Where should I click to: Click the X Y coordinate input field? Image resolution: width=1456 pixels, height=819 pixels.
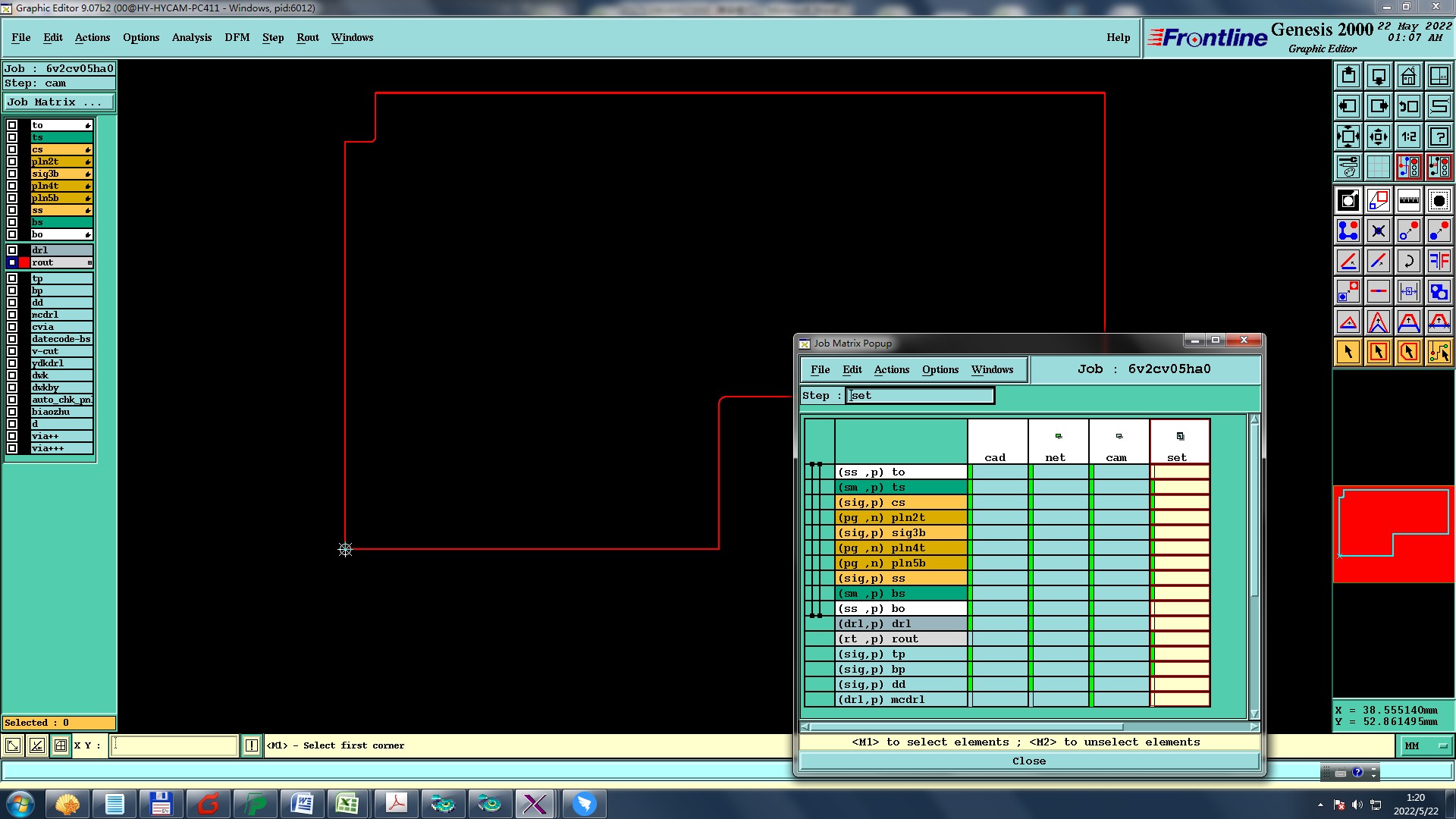coord(174,745)
